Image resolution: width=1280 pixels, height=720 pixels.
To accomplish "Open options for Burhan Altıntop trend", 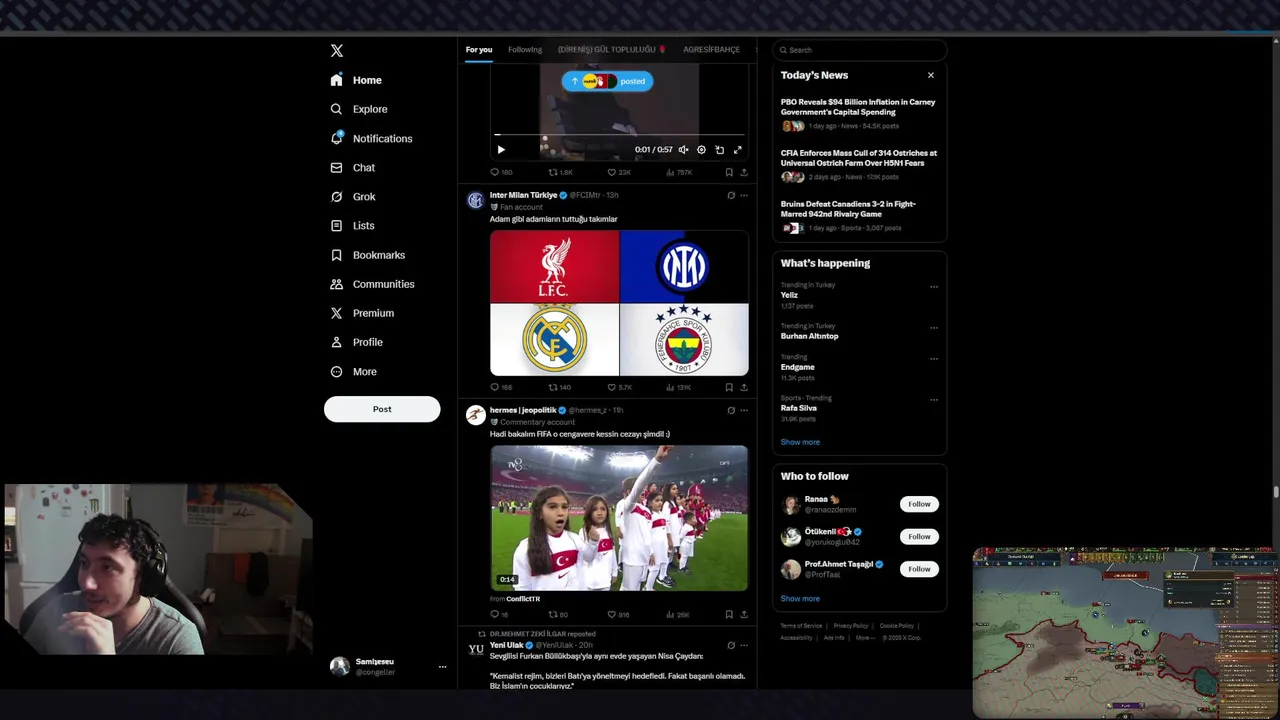I will pyautogui.click(x=934, y=327).
